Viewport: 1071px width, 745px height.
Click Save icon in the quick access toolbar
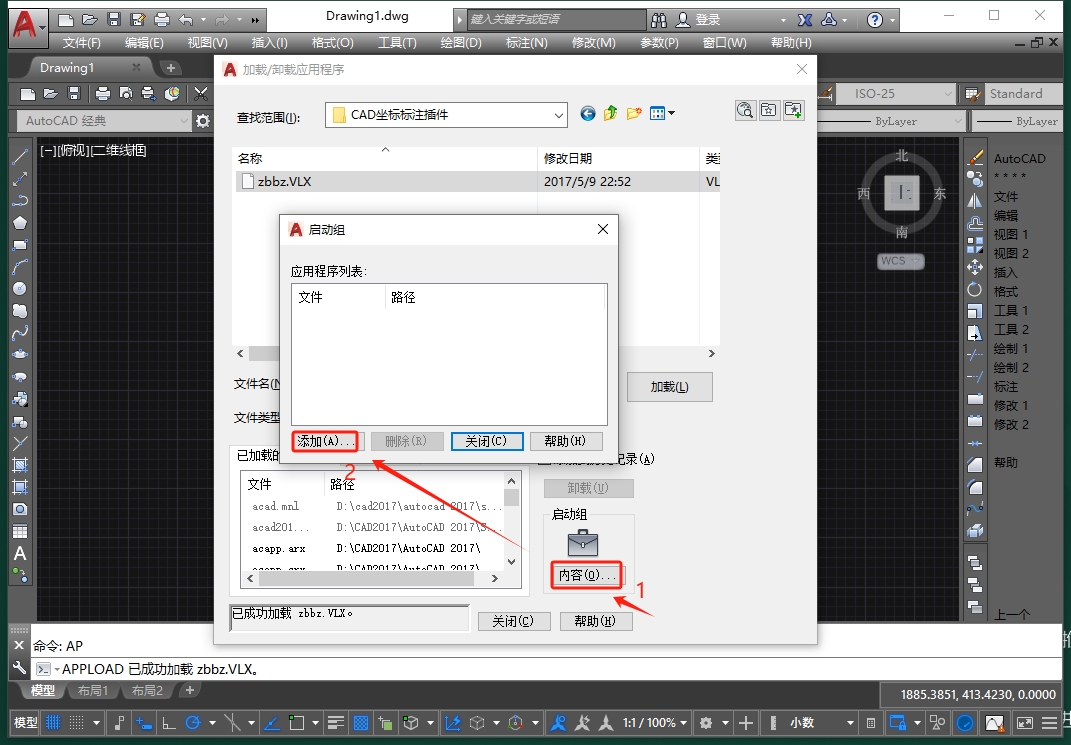coord(113,20)
